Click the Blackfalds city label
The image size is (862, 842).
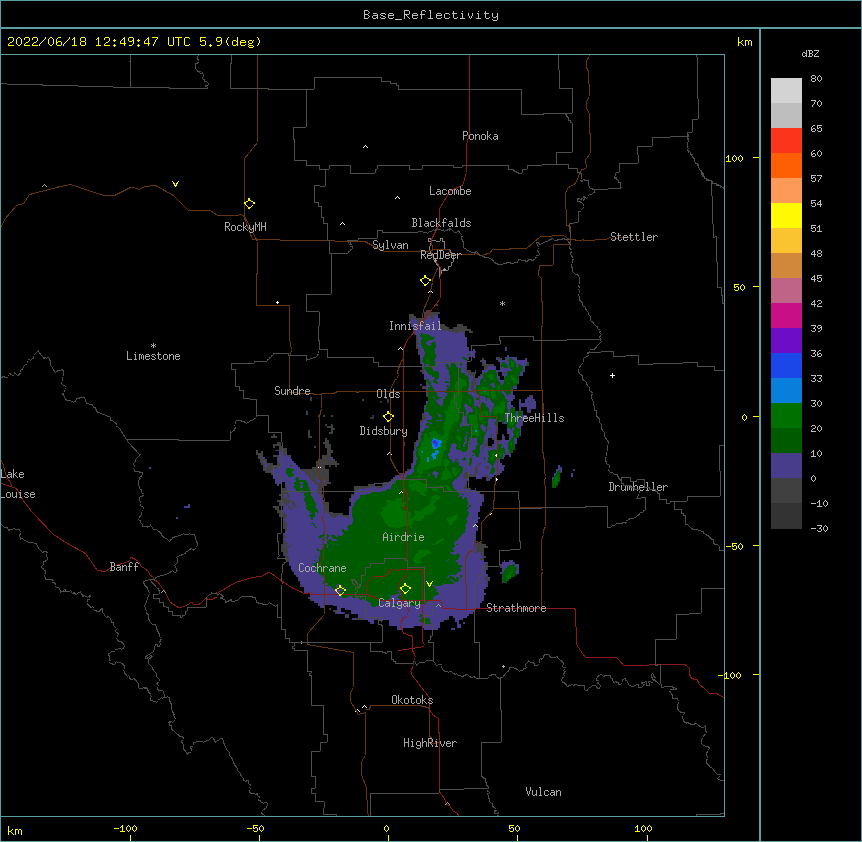tap(441, 223)
